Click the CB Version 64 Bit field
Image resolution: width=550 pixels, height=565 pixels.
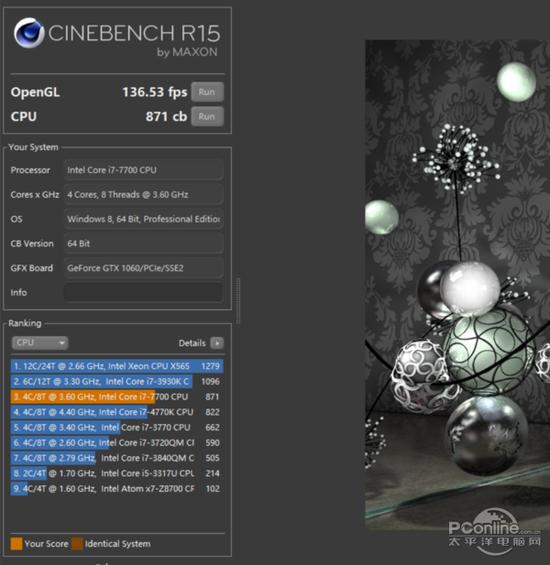click(x=143, y=243)
